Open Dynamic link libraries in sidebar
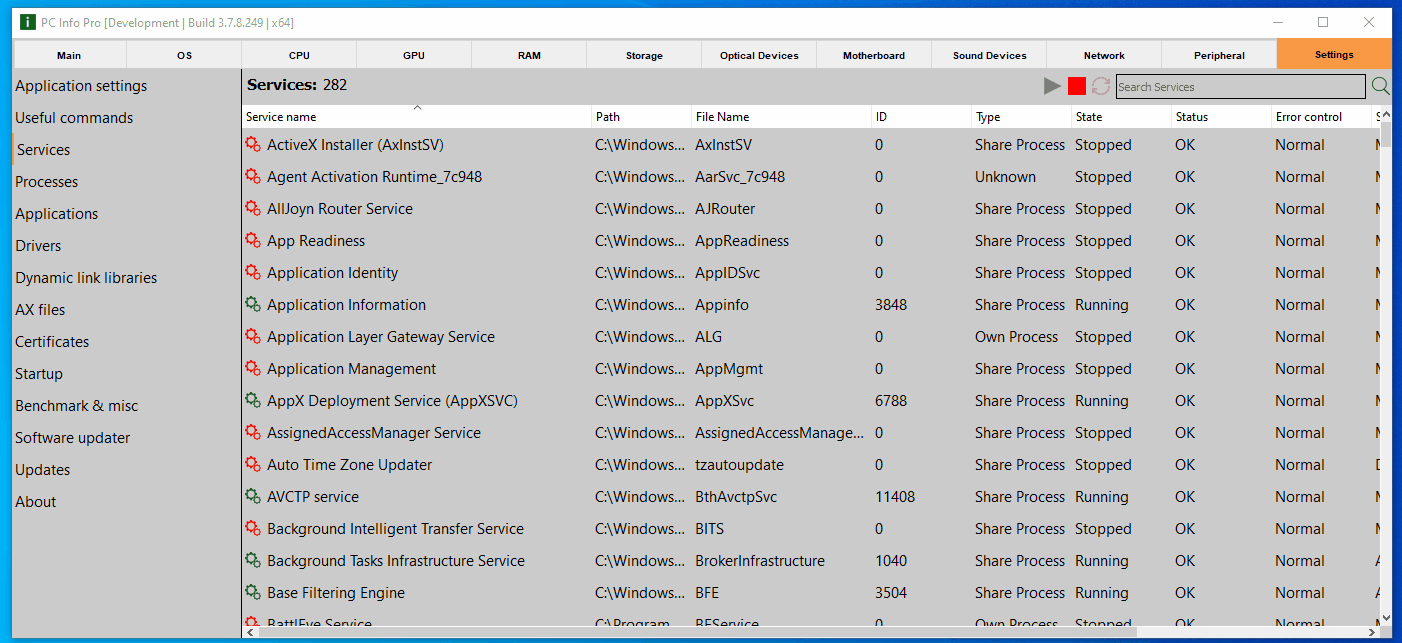The image size is (1402, 643). (x=86, y=278)
